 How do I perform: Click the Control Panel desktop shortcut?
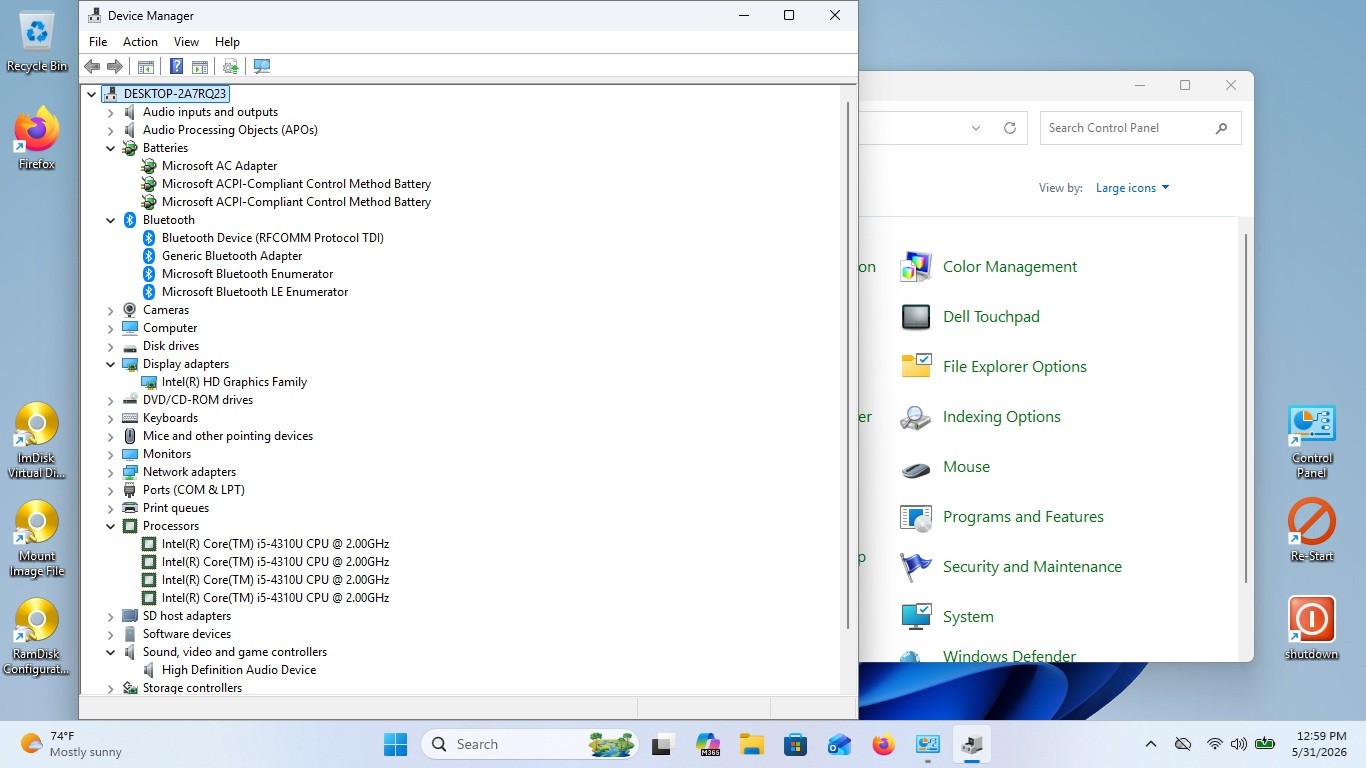pyautogui.click(x=1312, y=441)
